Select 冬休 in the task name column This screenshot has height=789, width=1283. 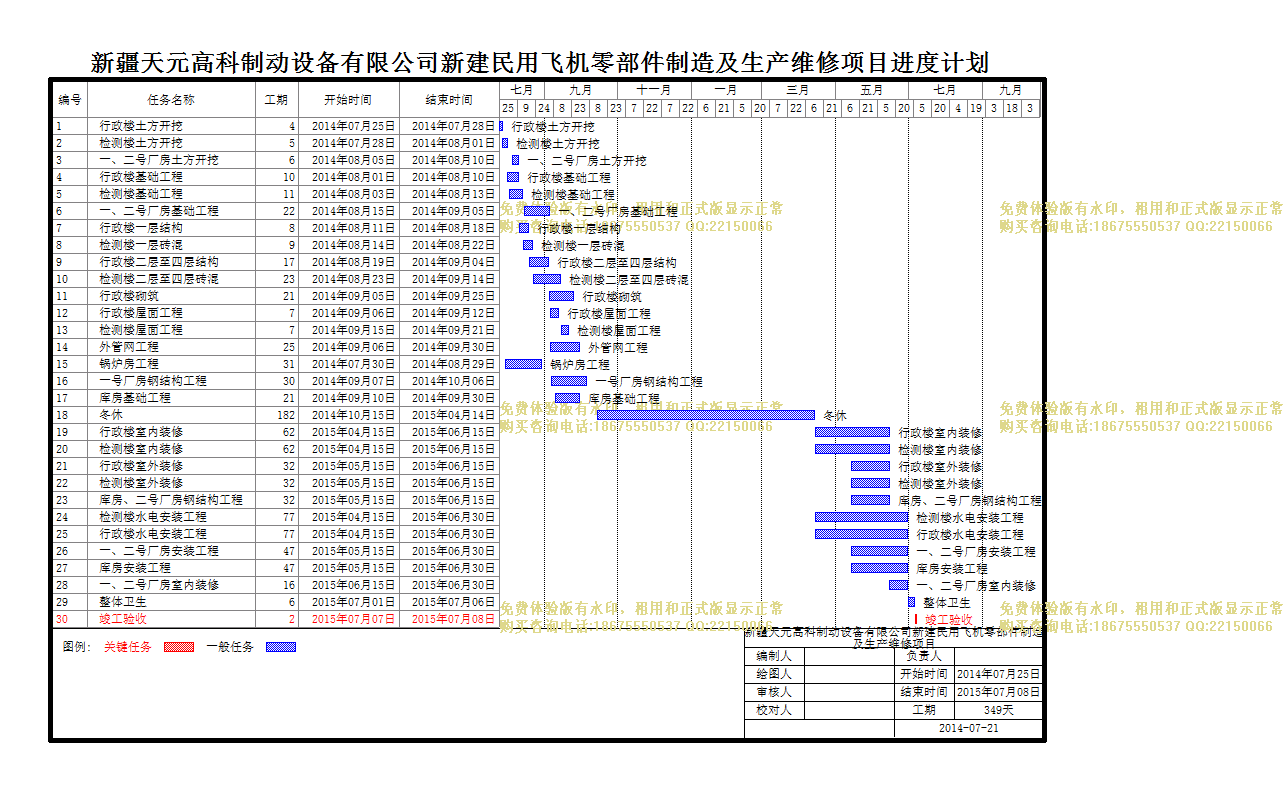pyautogui.click(x=111, y=415)
